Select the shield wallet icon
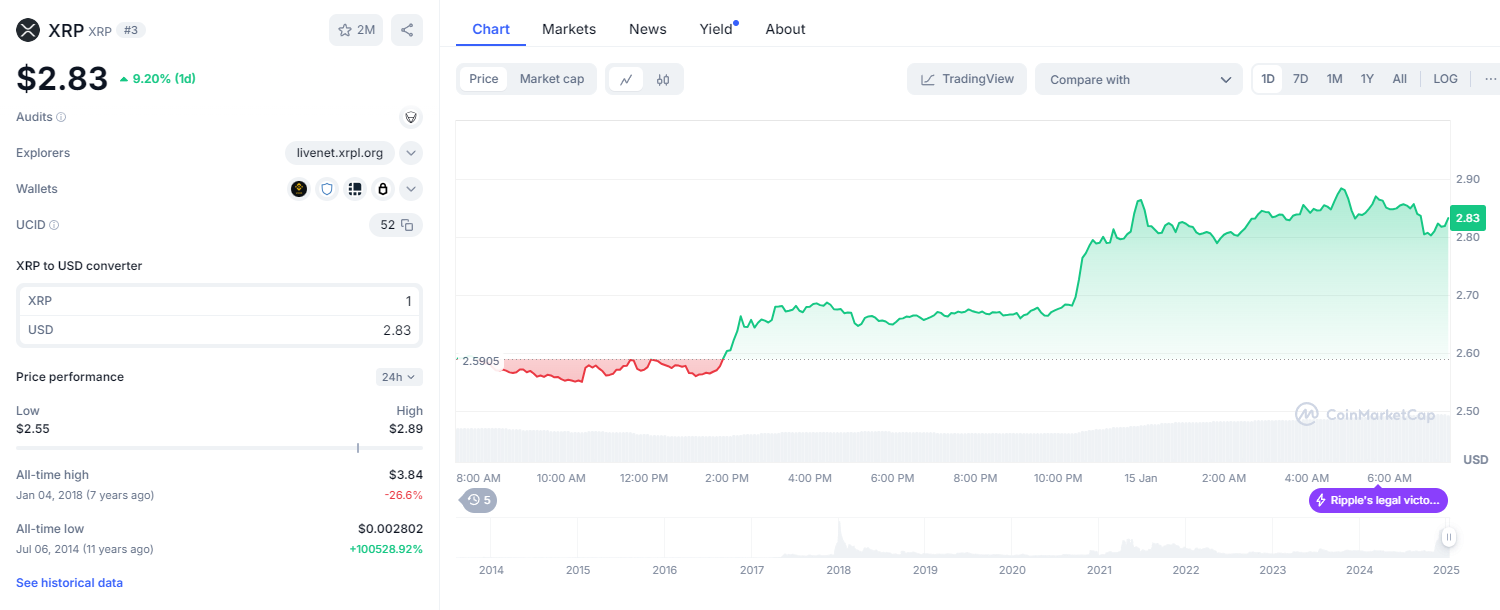 click(x=327, y=189)
